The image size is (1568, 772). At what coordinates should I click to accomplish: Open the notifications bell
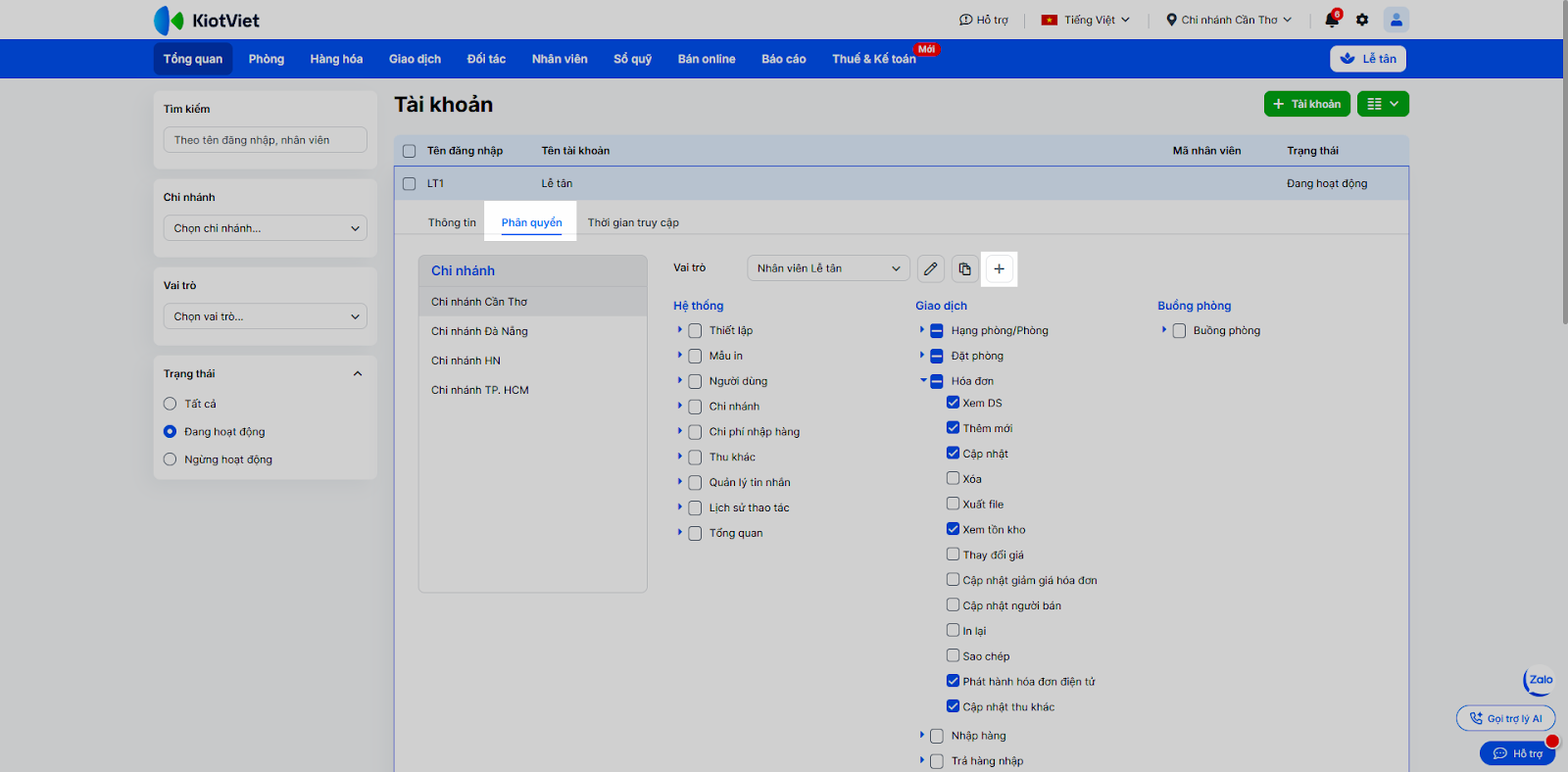point(1332,20)
